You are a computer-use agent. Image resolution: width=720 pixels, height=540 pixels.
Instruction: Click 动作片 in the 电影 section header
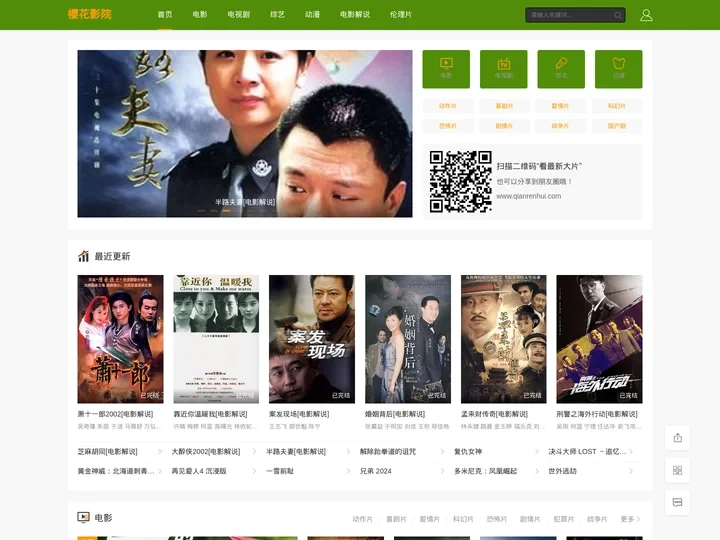[x=363, y=519]
